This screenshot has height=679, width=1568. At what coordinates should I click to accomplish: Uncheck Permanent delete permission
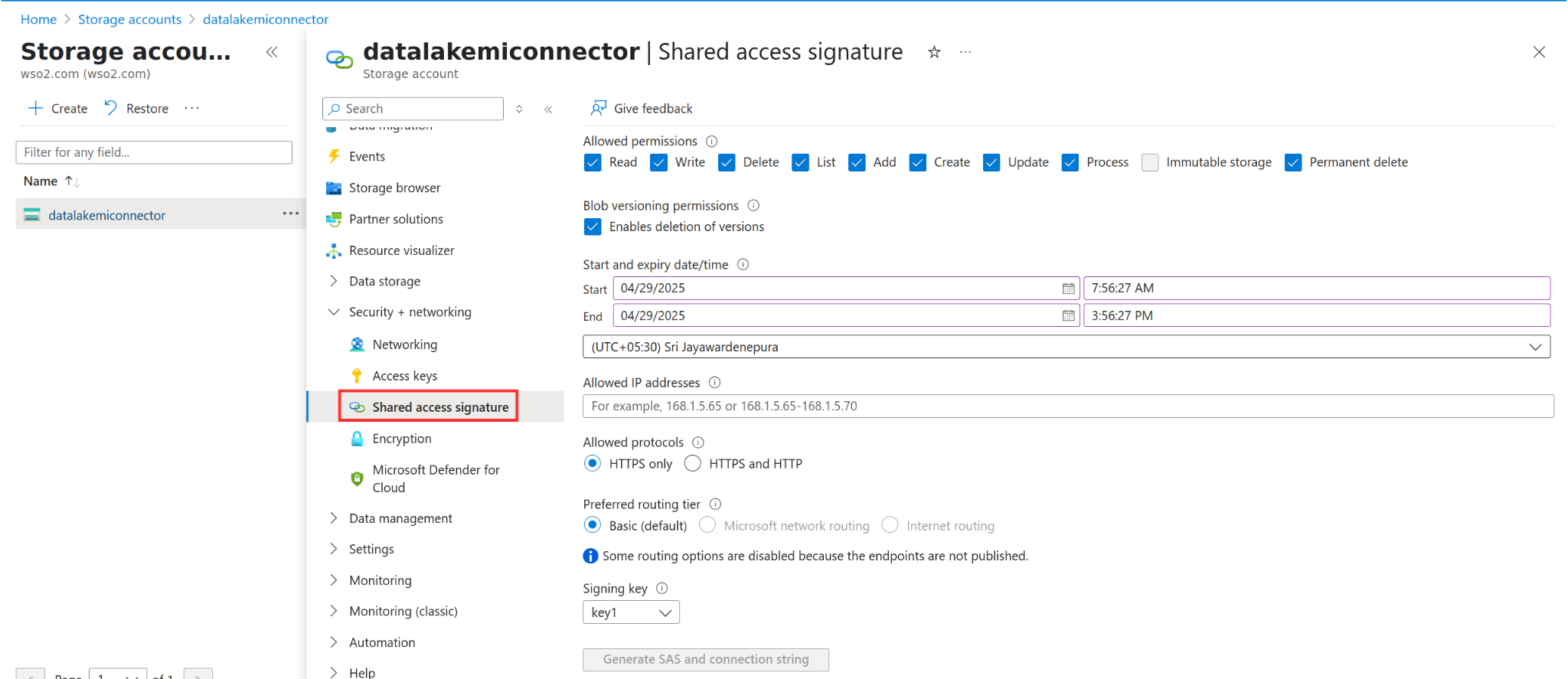coord(1293,162)
